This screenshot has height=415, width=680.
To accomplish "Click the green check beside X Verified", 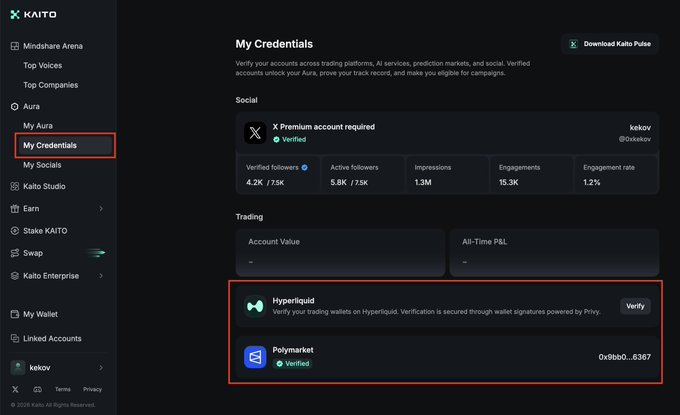I will [x=276, y=140].
